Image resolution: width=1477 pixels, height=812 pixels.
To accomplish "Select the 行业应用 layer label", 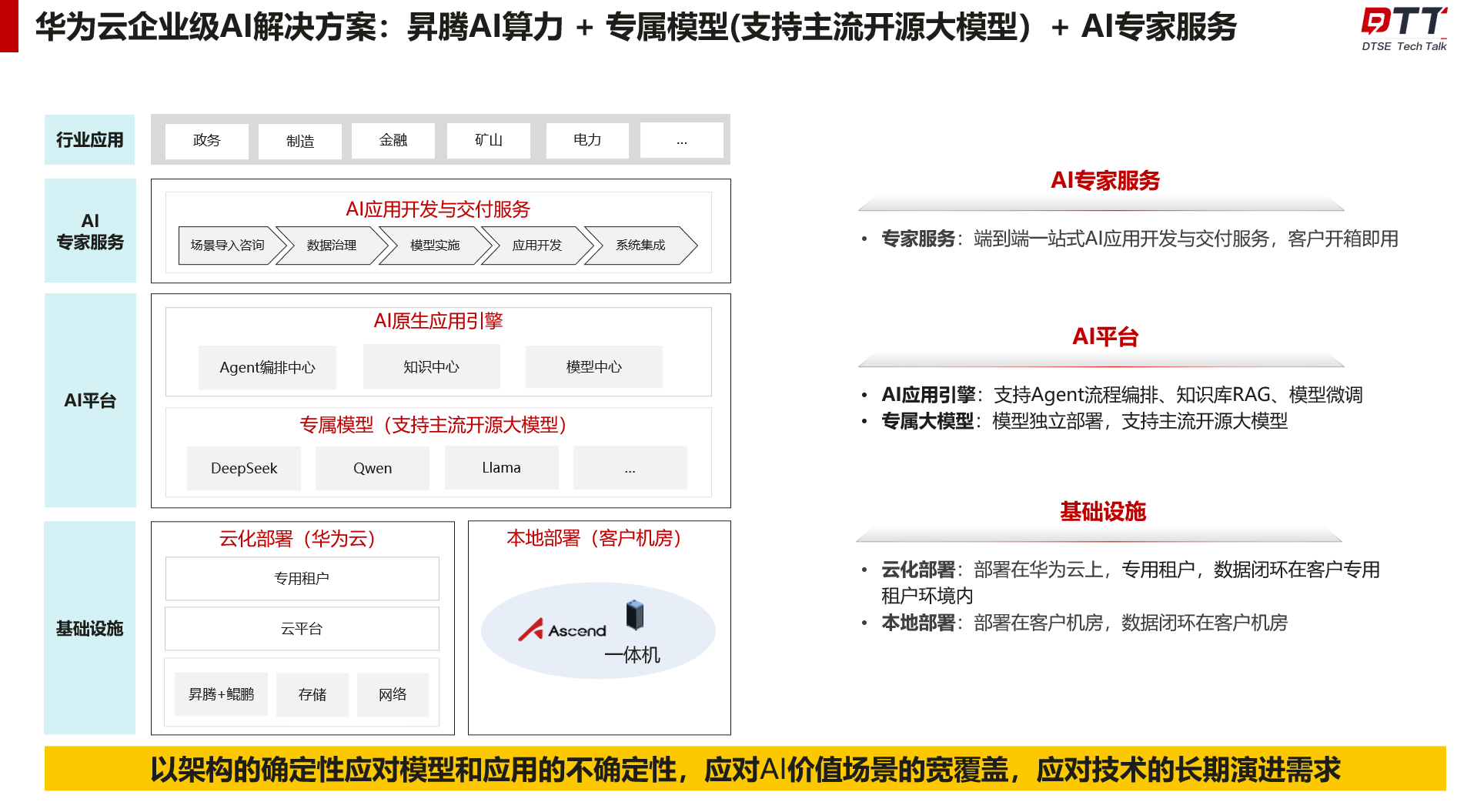I will (x=89, y=139).
